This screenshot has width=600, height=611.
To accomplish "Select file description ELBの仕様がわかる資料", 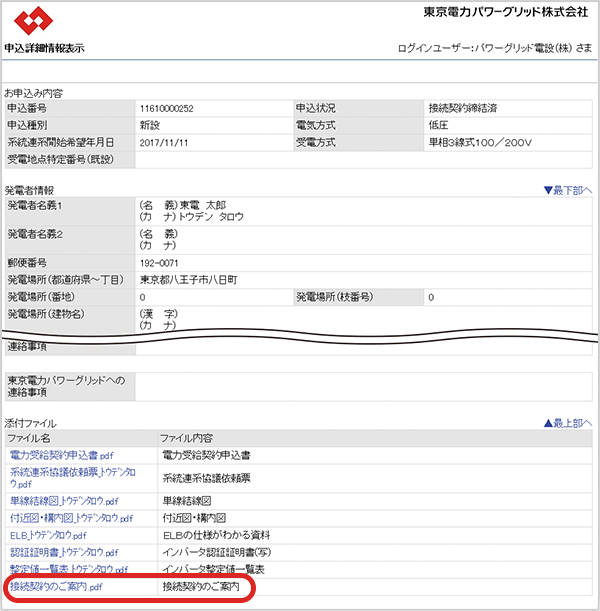I will pyautogui.click(x=216, y=535).
